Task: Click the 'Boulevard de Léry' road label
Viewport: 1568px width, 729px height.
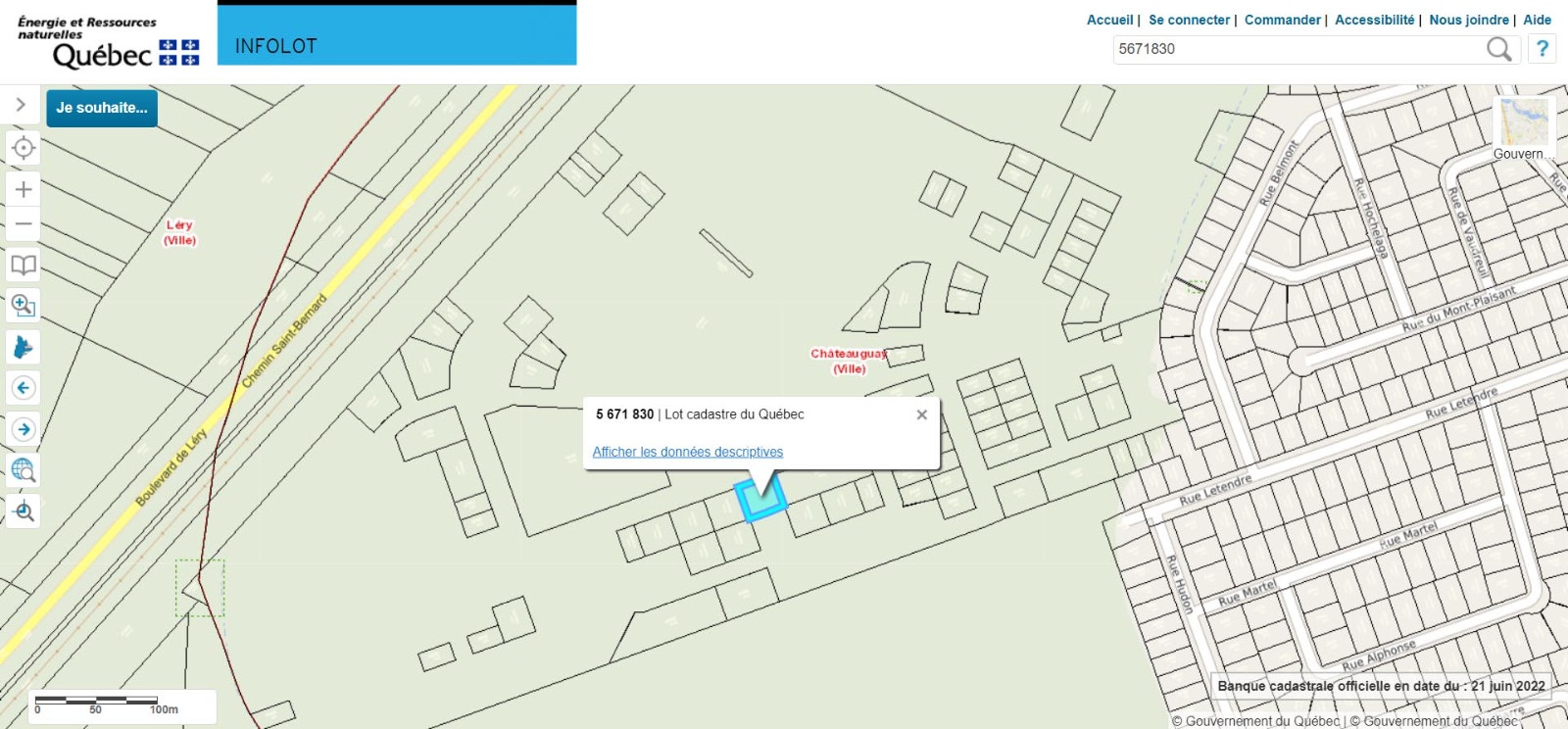Action: (x=171, y=467)
